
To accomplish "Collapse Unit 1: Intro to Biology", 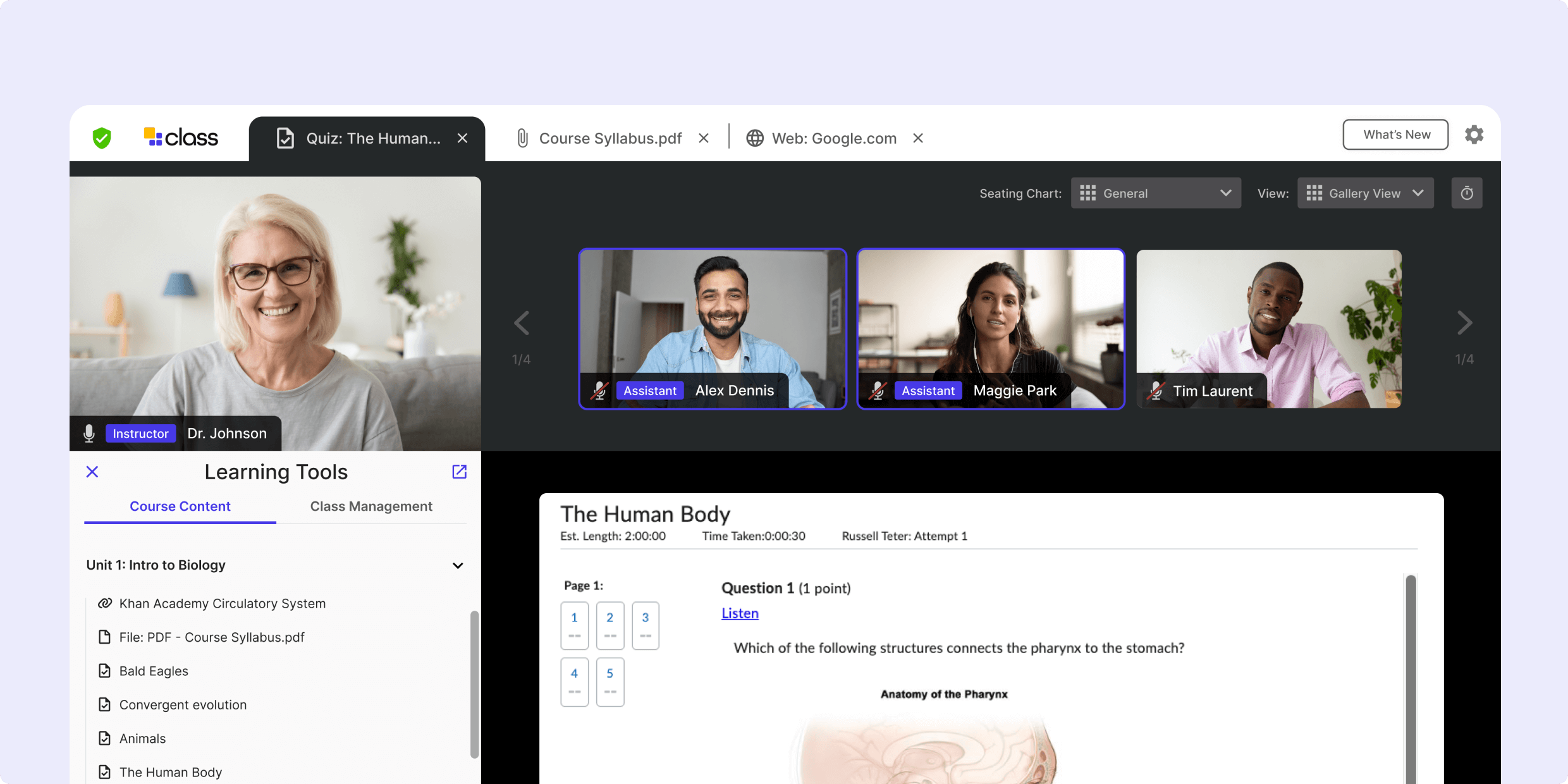I will click(x=458, y=565).
